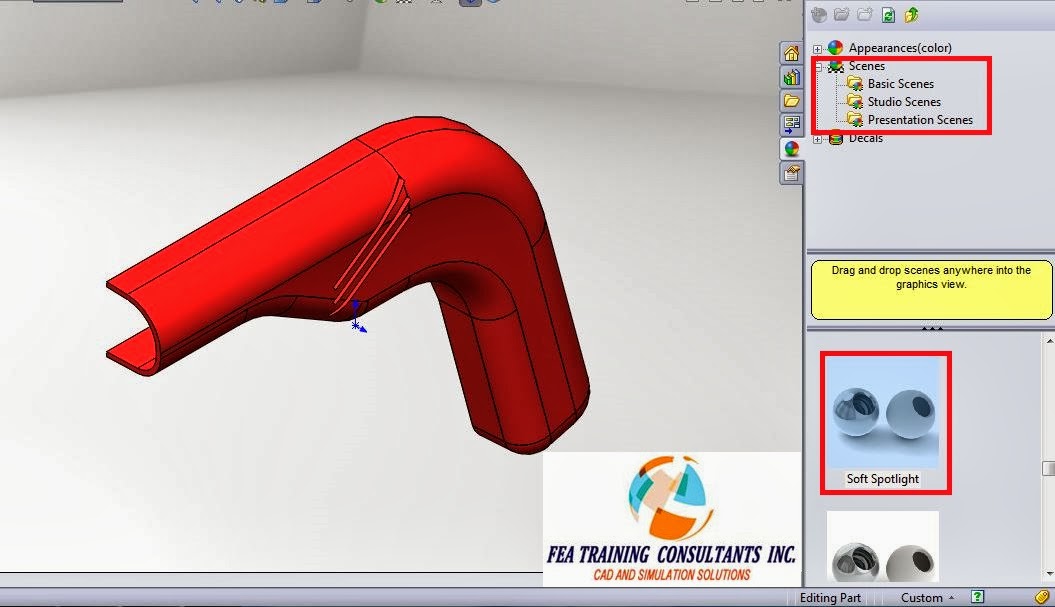
Task: Select Basic Scenes in the tree
Action: click(x=899, y=83)
